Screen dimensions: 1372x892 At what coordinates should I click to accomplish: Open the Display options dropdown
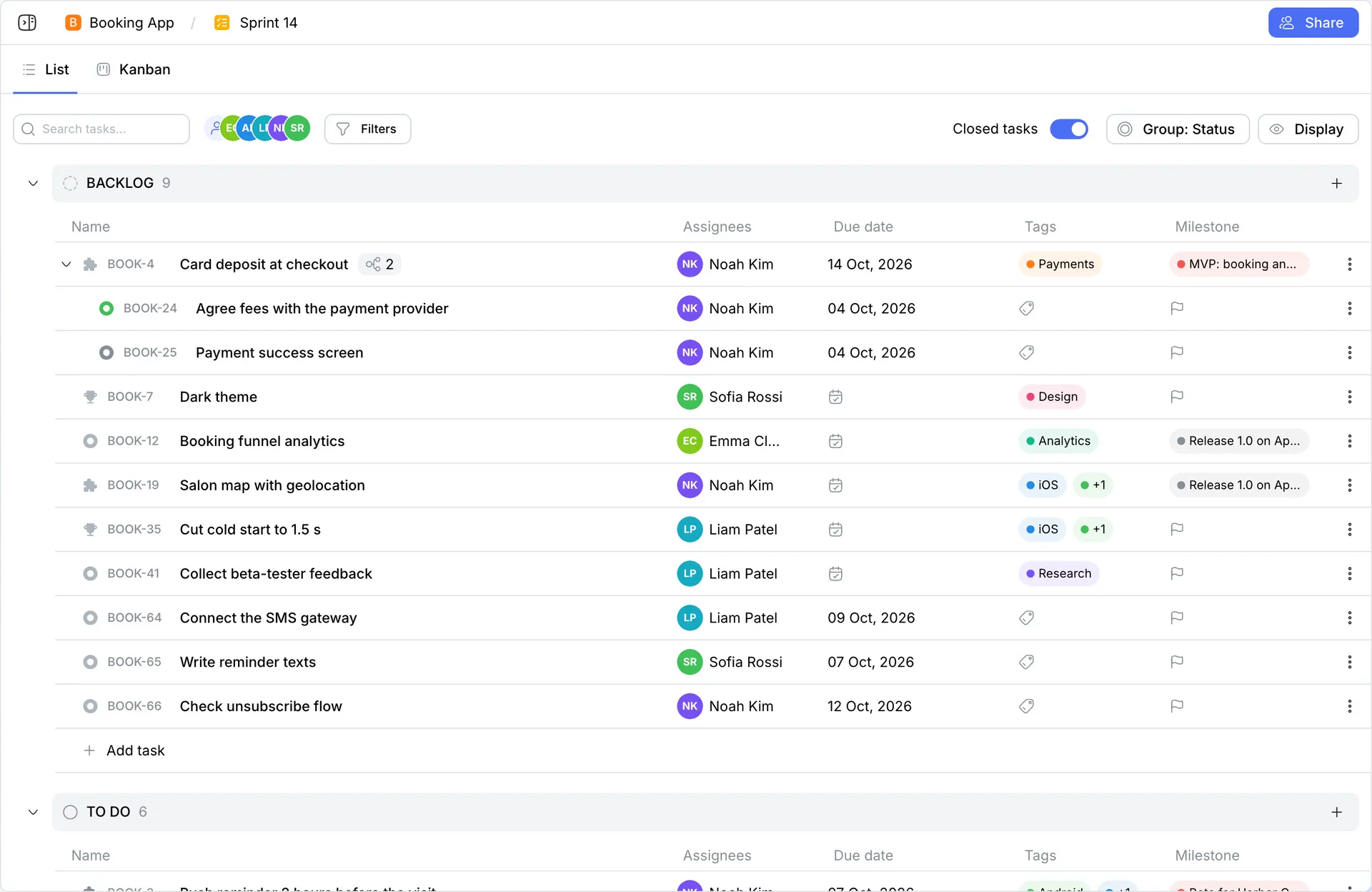[x=1307, y=129]
